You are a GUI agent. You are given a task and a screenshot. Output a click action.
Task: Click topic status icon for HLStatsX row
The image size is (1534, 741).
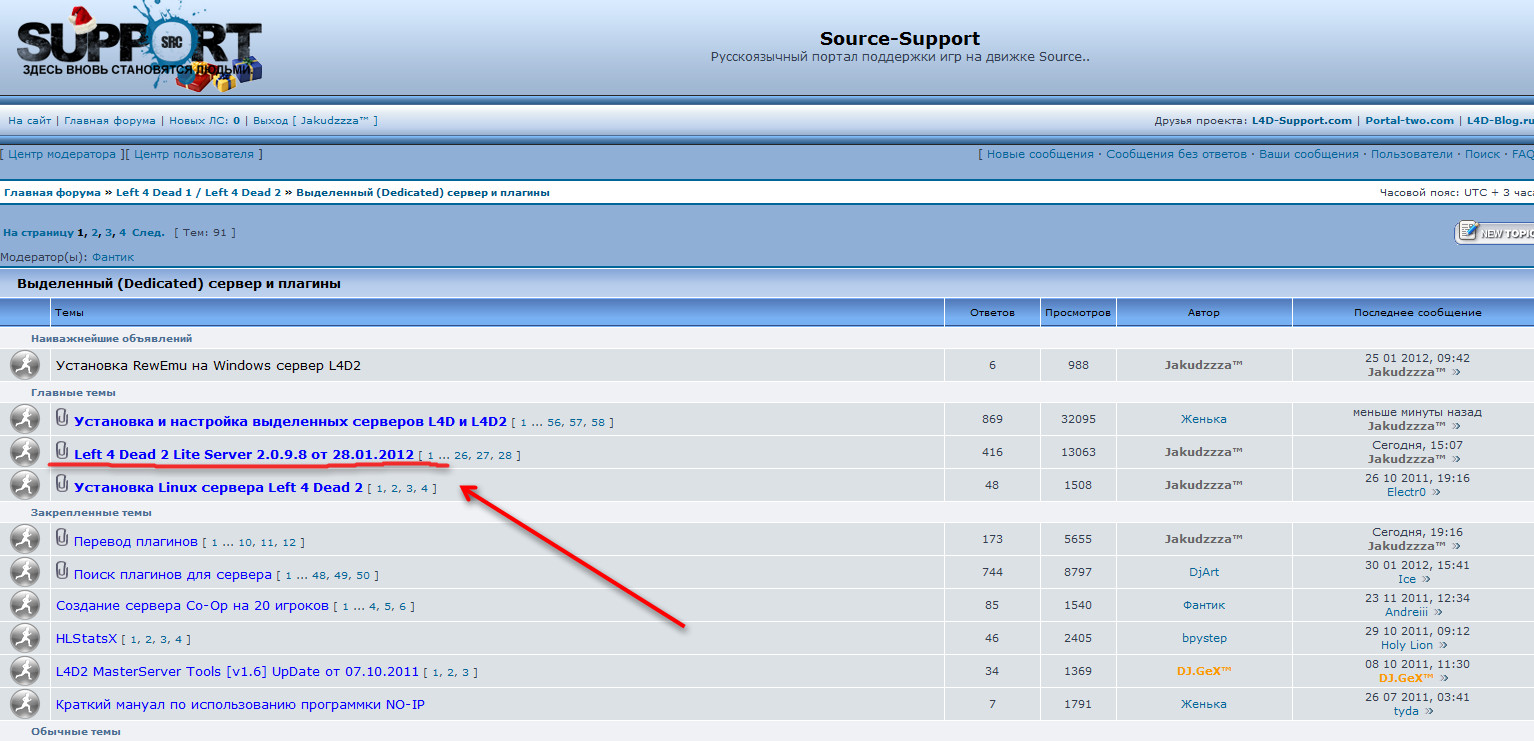[x=25, y=638]
